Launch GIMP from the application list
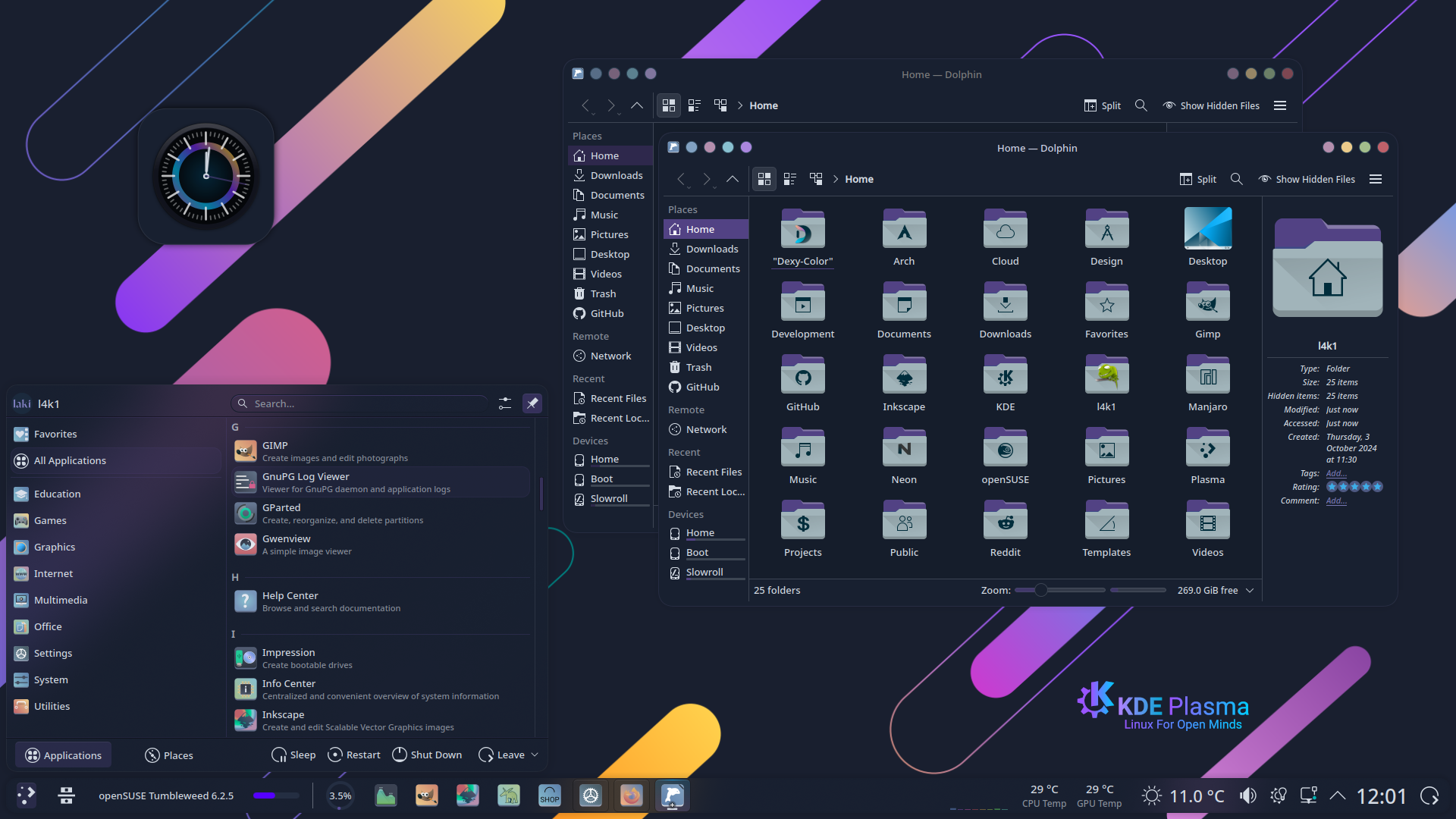Screen dimensions: 1456x819 pyautogui.click(x=381, y=451)
